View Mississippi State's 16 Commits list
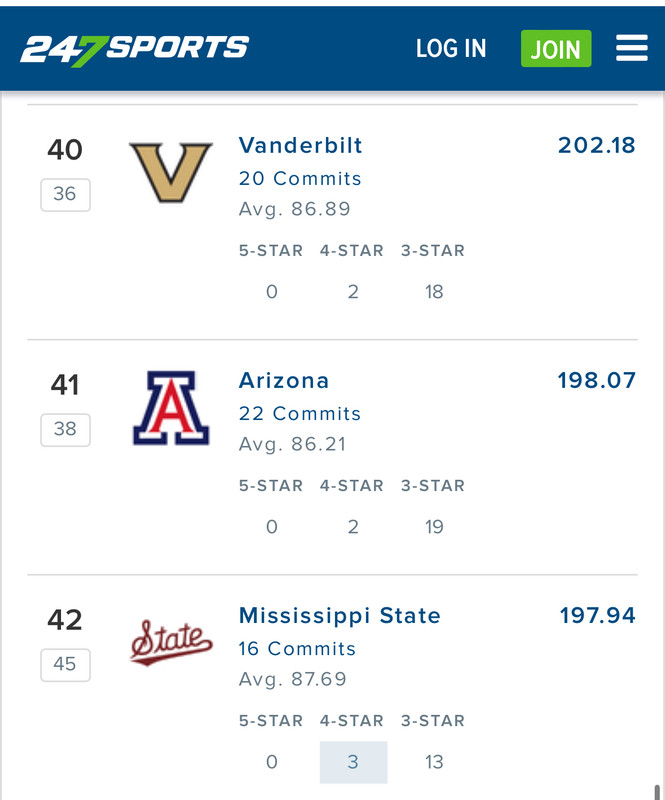The image size is (665, 800). [297, 649]
